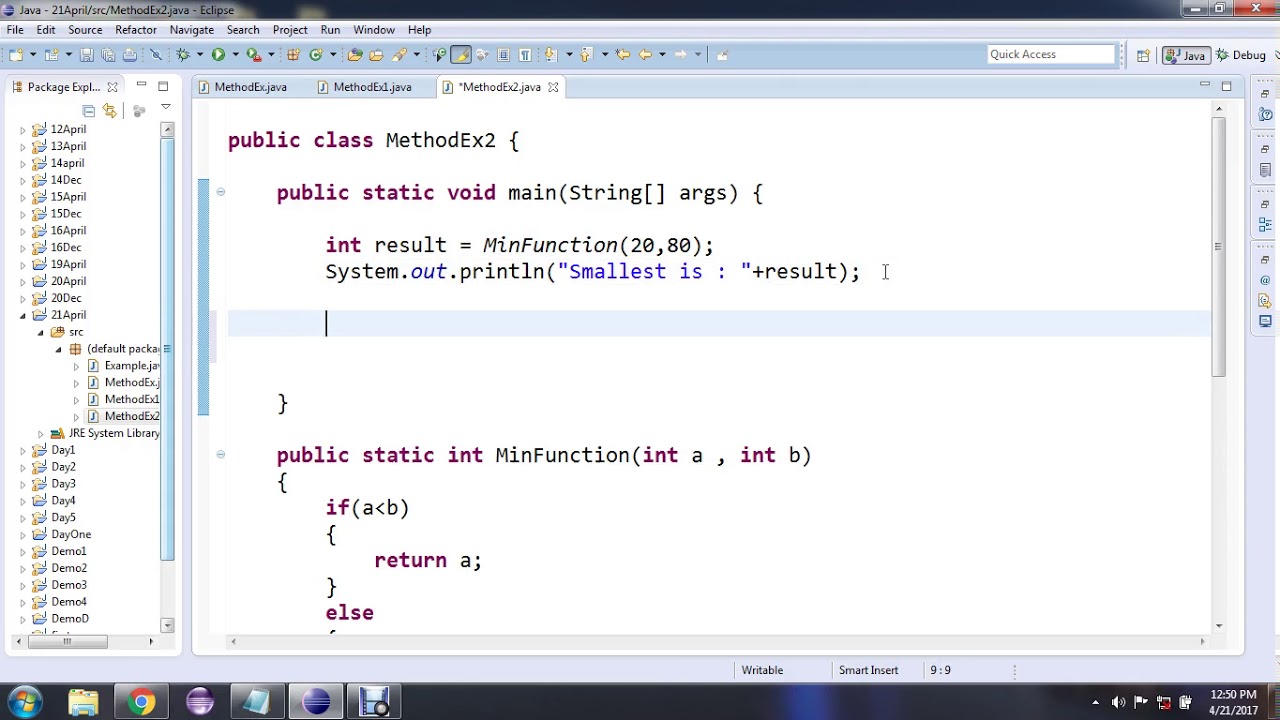Click Smart Insert status bar entry

[x=868, y=670]
